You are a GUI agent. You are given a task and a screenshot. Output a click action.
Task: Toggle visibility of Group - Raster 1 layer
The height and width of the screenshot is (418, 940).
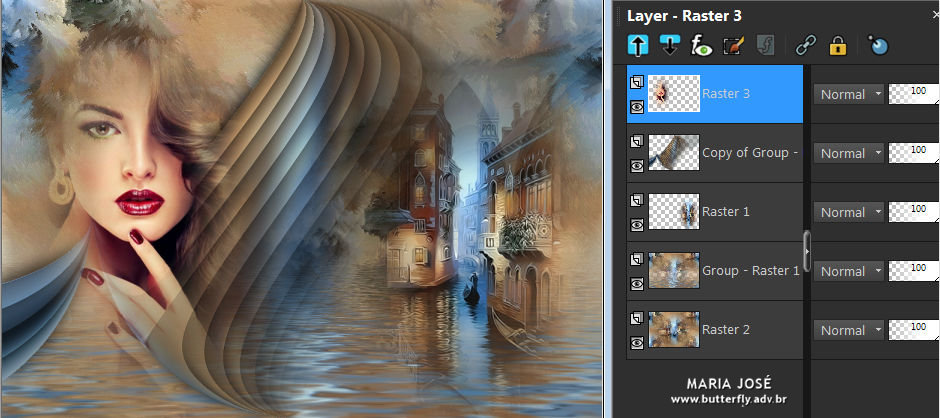click(637, 284)
